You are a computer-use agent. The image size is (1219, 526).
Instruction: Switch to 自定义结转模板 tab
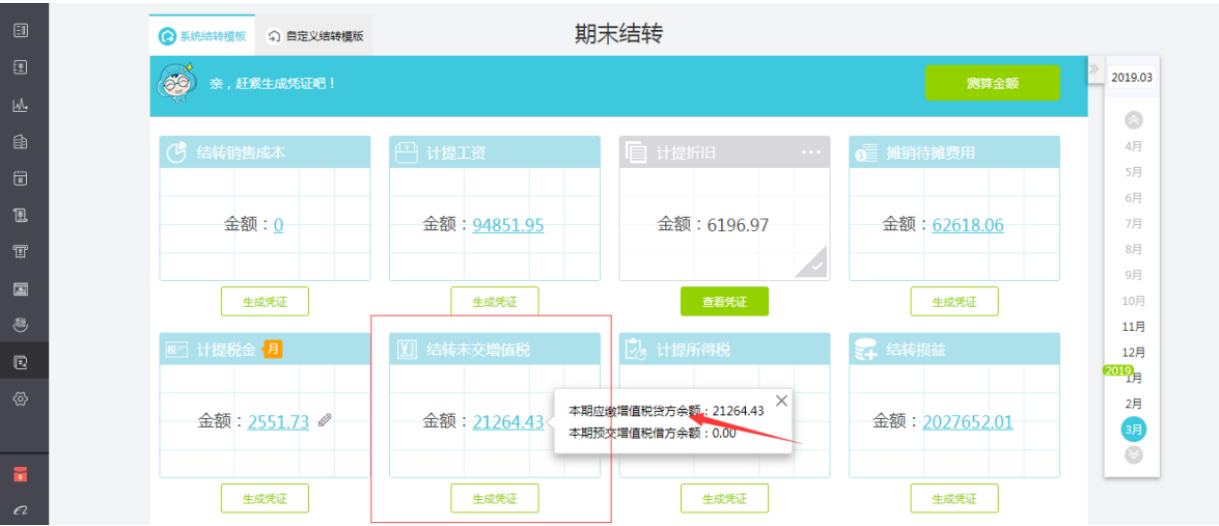pyautogui.click(x=315, y=36)
